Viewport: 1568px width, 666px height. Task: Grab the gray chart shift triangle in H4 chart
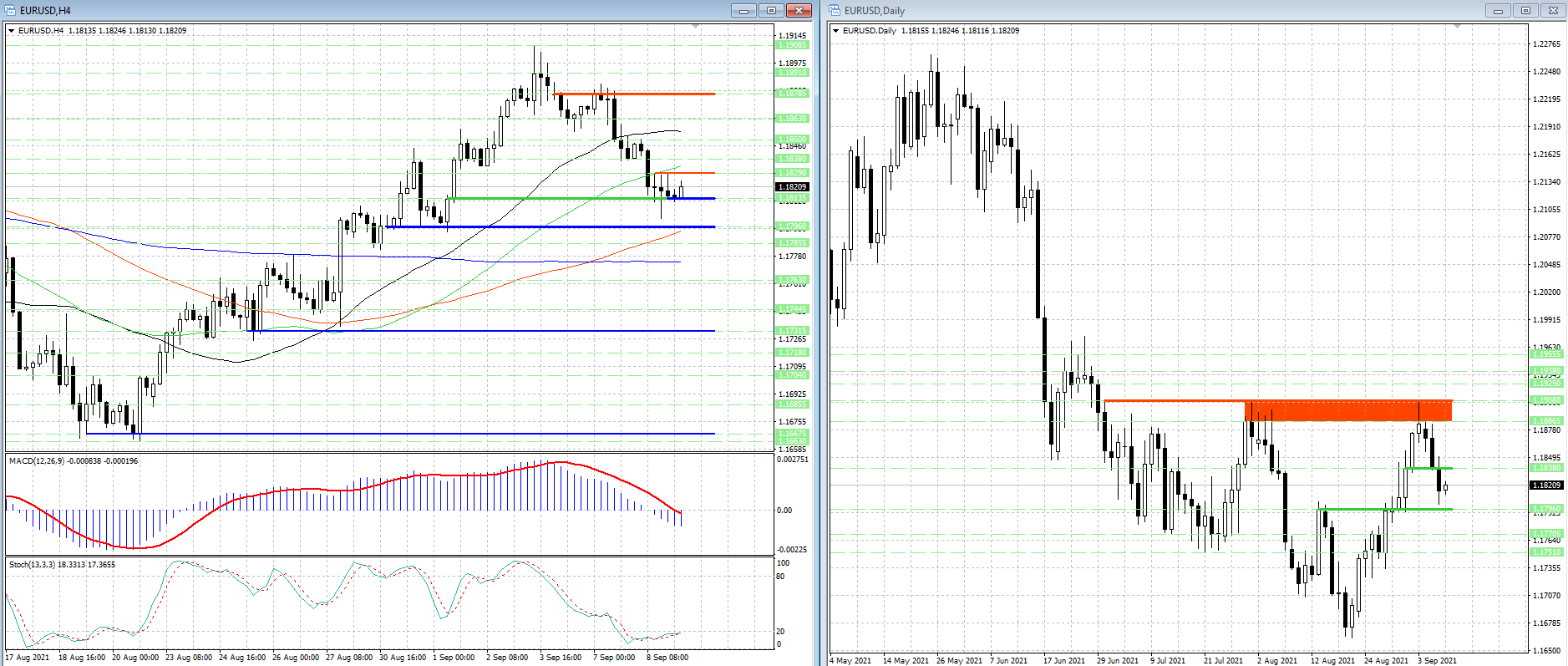coord(696,28)
